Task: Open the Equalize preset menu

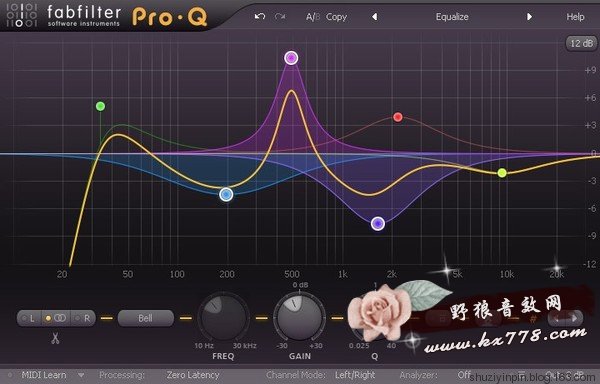Action: click(x=452, y=17)
